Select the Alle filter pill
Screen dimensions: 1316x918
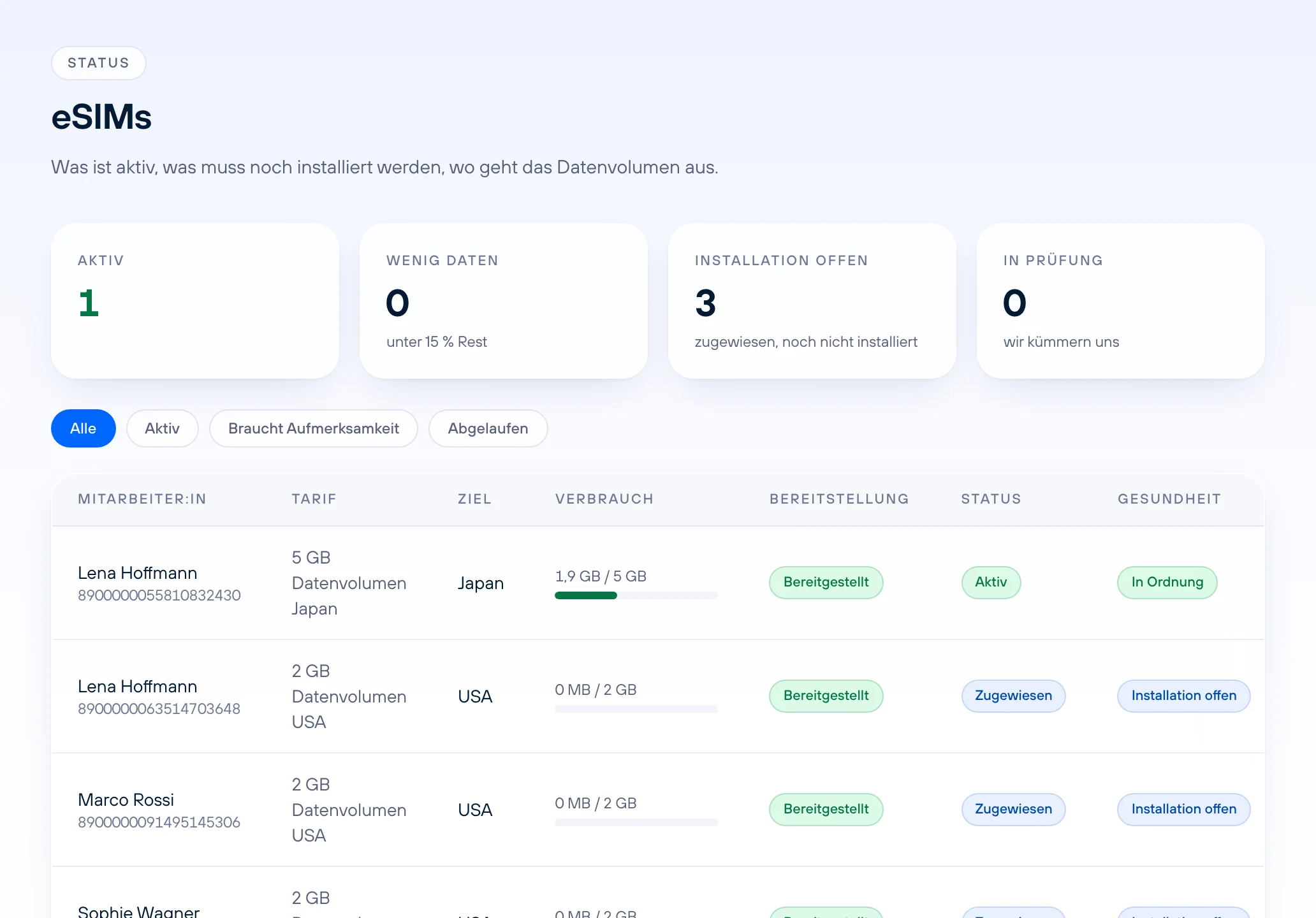[x=84, y=428]
